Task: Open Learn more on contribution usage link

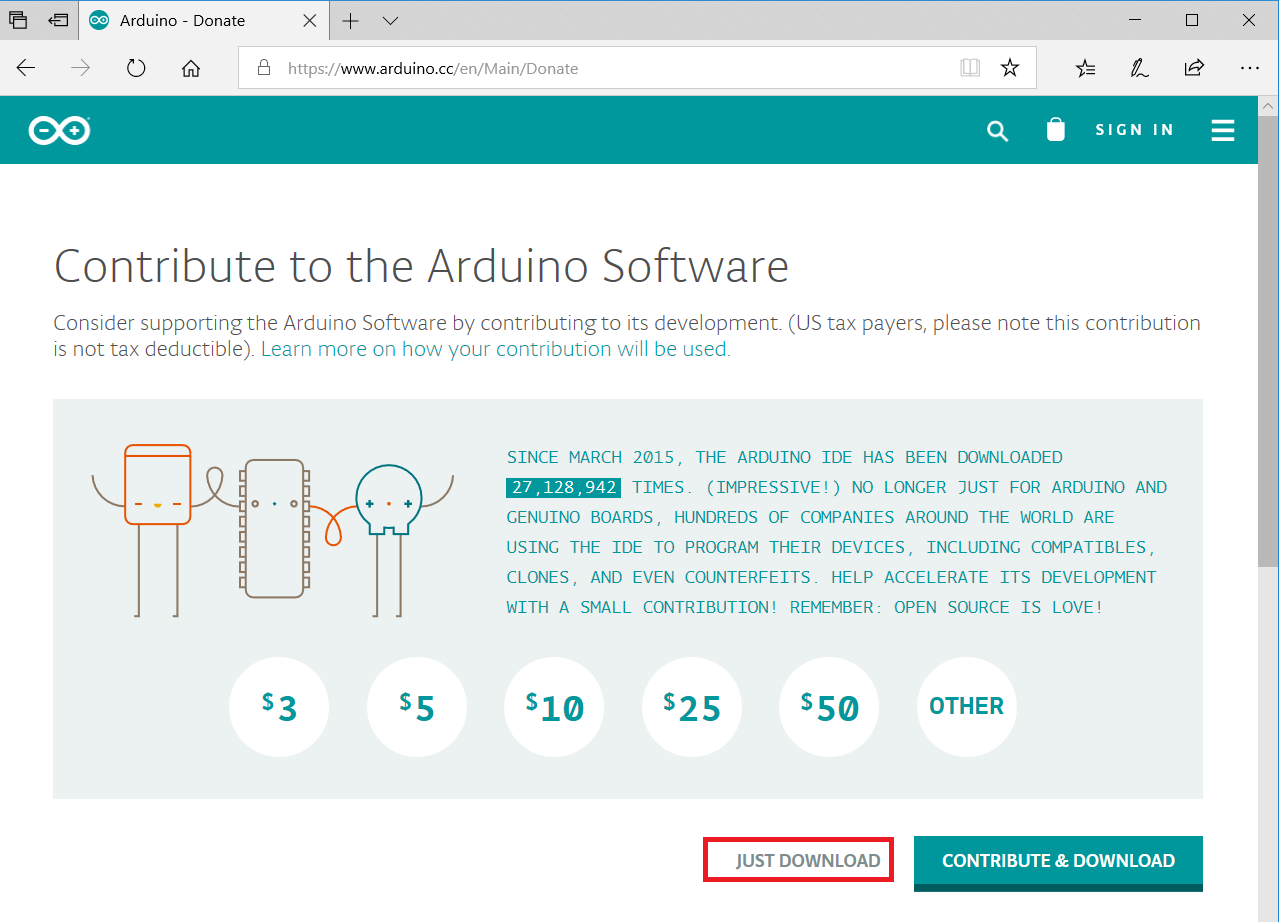Action: pos(496,349)
